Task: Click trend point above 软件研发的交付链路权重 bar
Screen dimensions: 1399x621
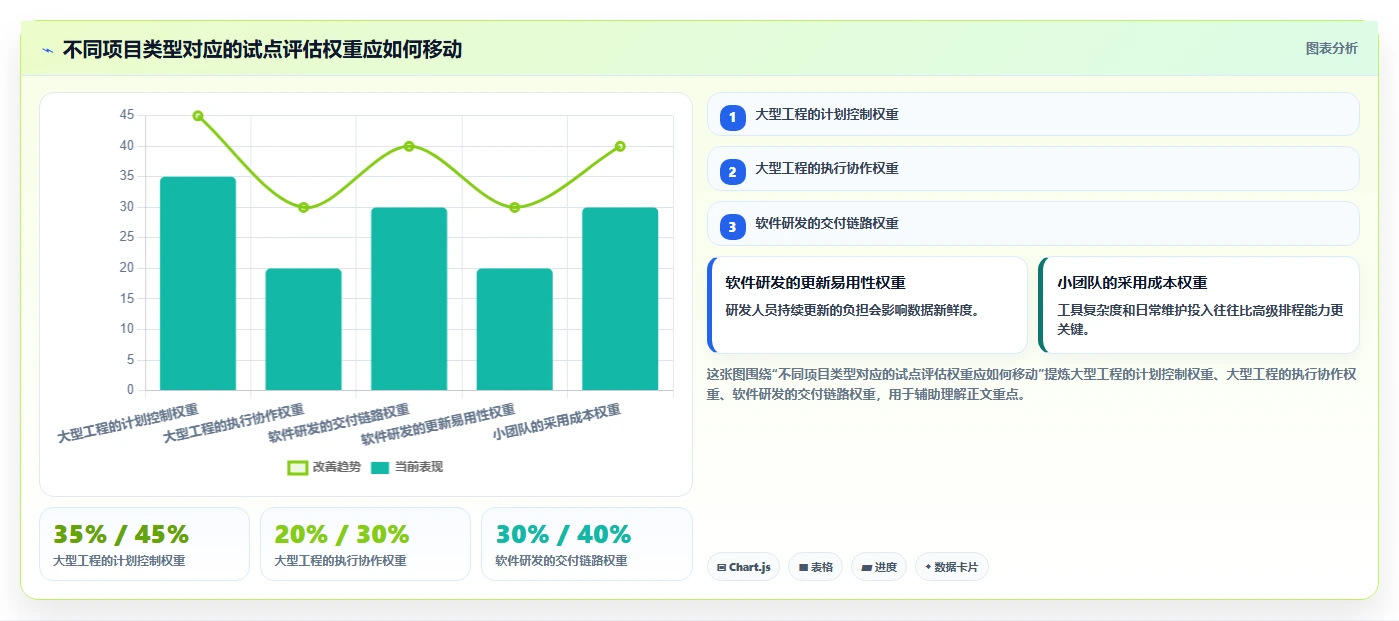Action: point(409,146)
